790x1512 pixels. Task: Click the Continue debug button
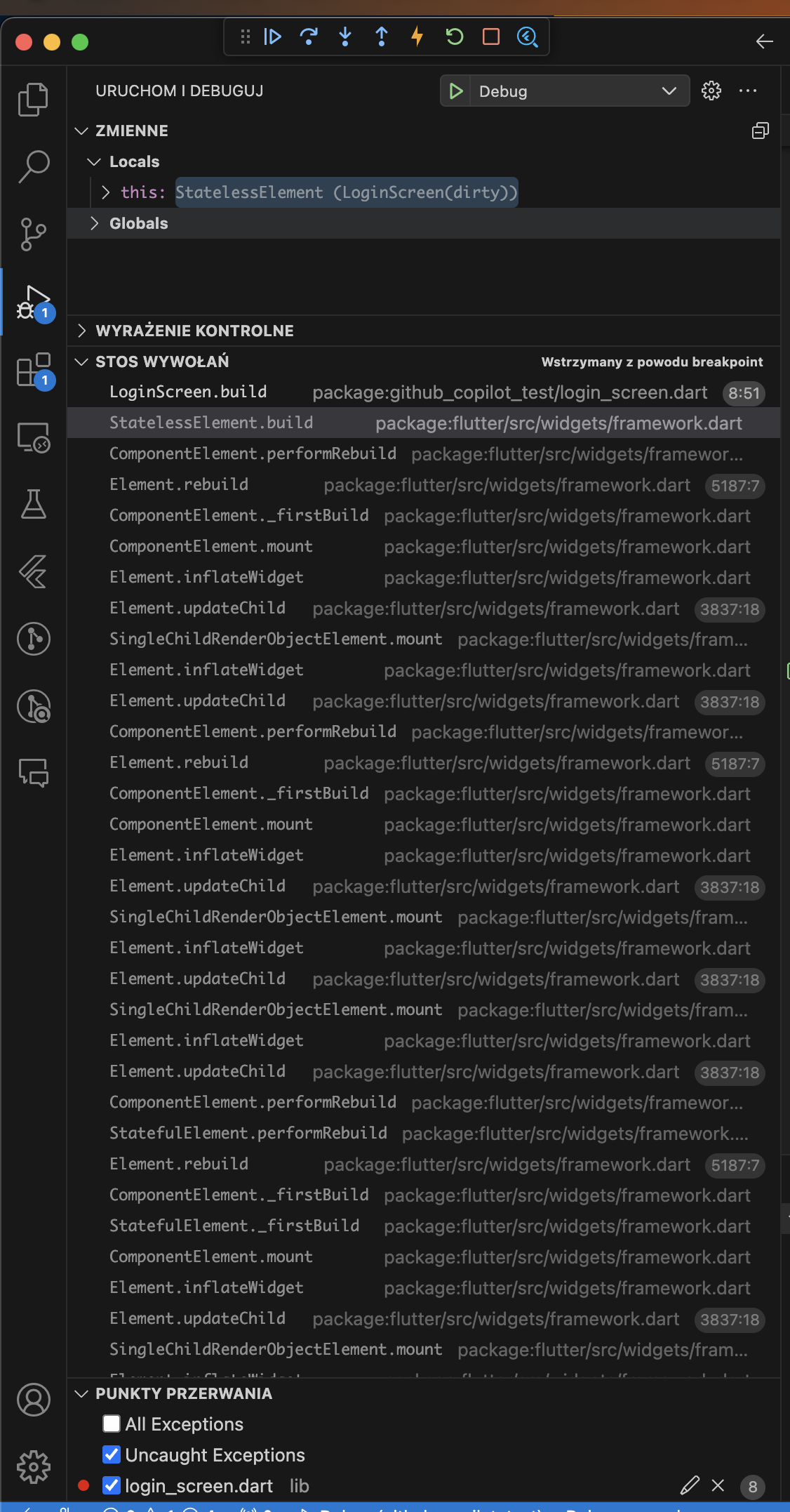(272, 37)
